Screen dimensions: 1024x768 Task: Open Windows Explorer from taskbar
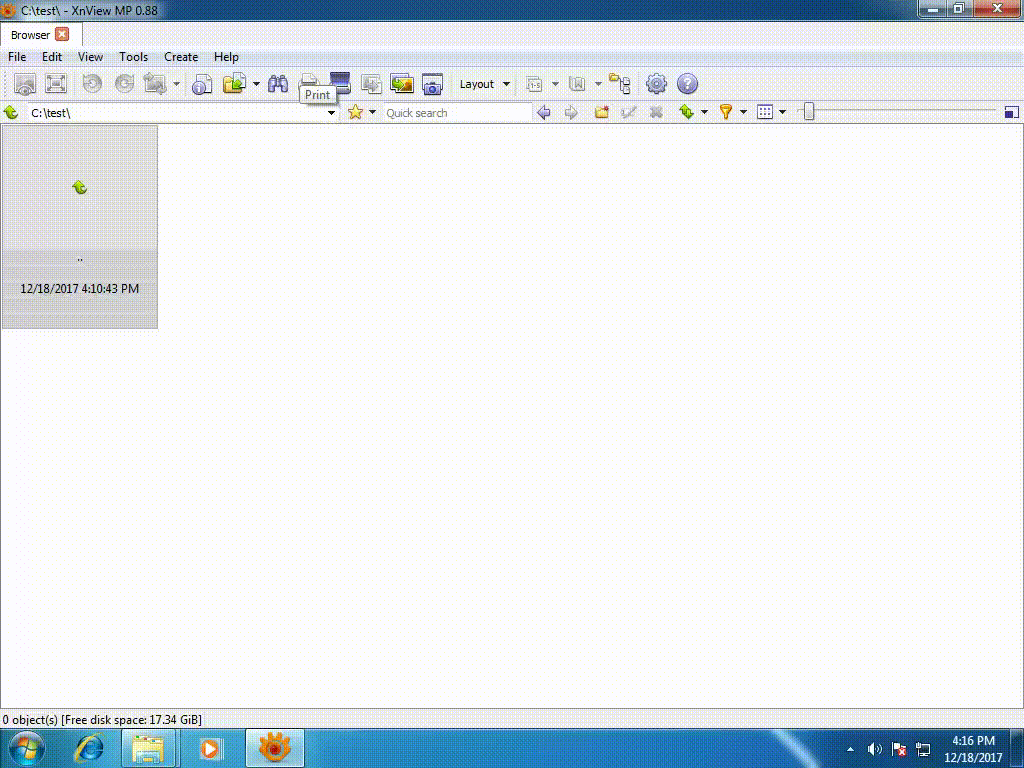[x=148, y=748]
